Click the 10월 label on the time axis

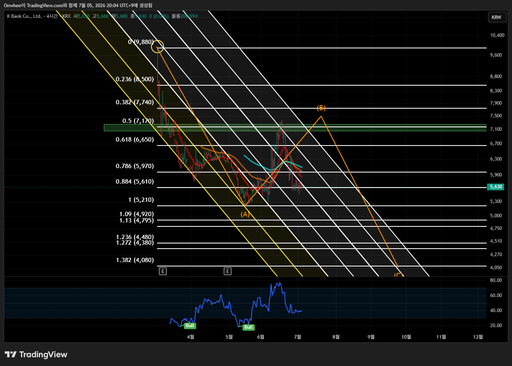(406, 337)
